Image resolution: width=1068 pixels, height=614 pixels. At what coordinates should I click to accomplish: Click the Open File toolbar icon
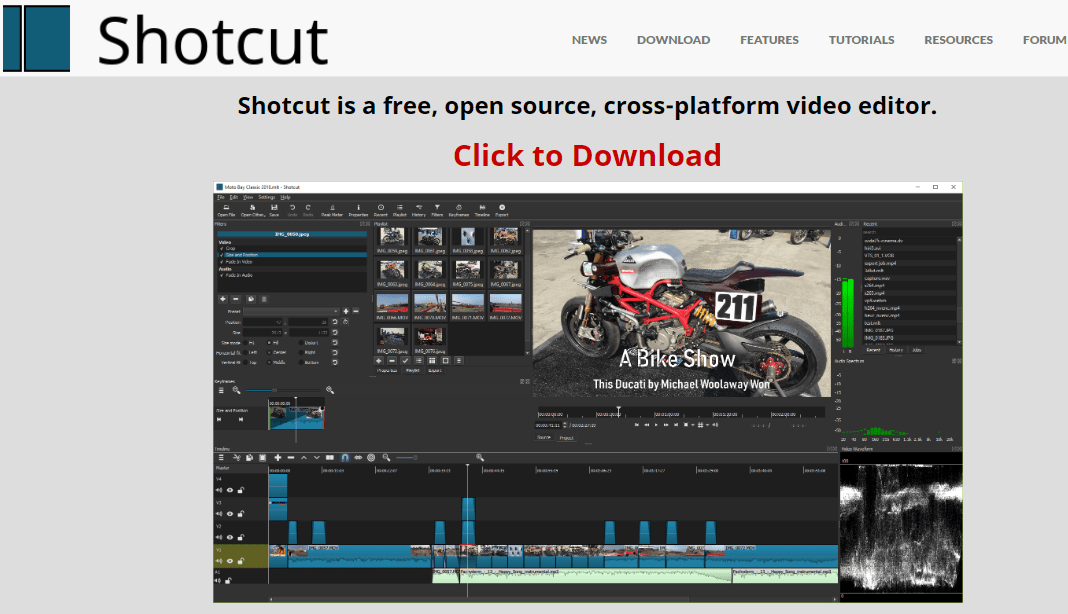(x=226, y=210)
